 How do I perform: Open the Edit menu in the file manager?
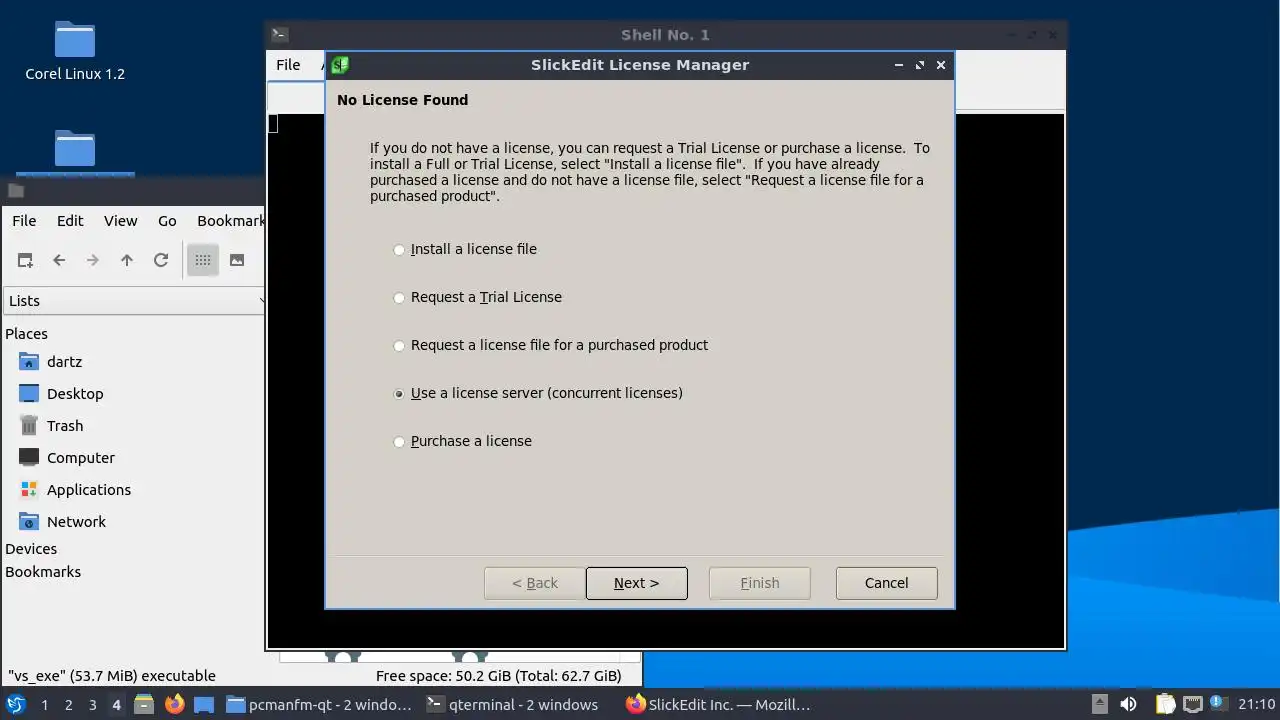[70, 221]
